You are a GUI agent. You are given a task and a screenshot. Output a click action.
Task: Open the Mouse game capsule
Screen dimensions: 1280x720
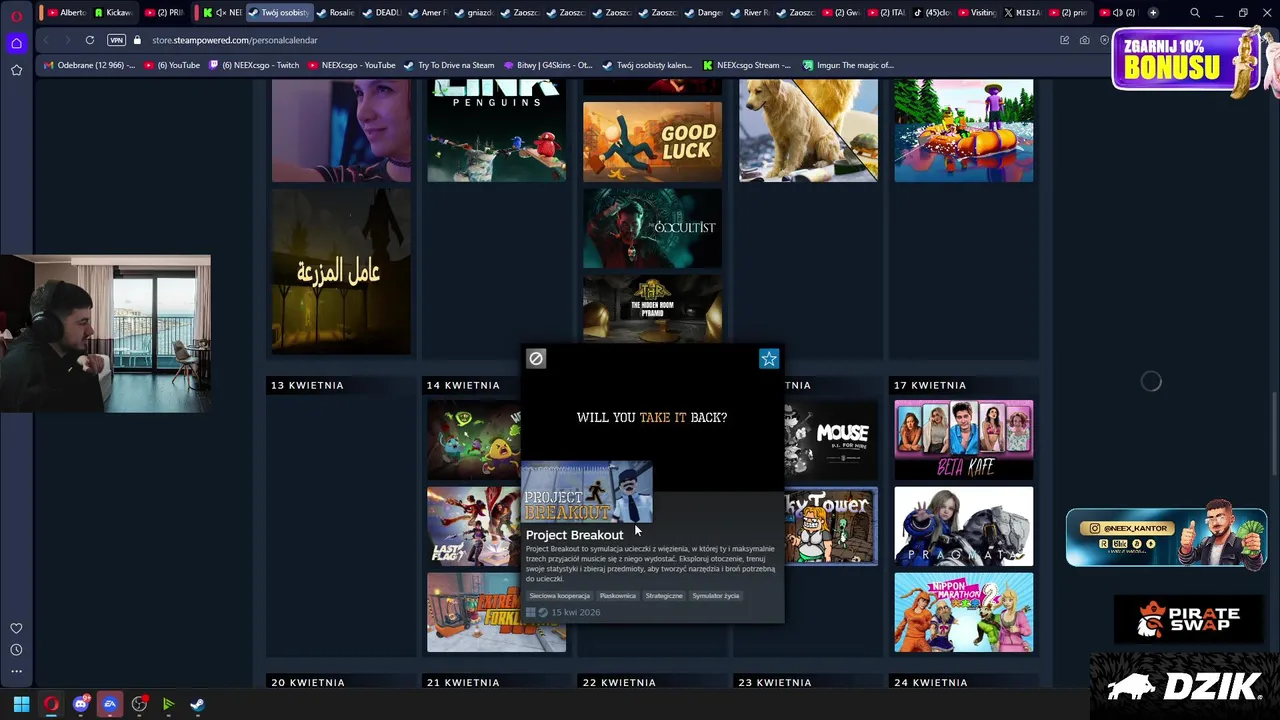tap(831, 440)
